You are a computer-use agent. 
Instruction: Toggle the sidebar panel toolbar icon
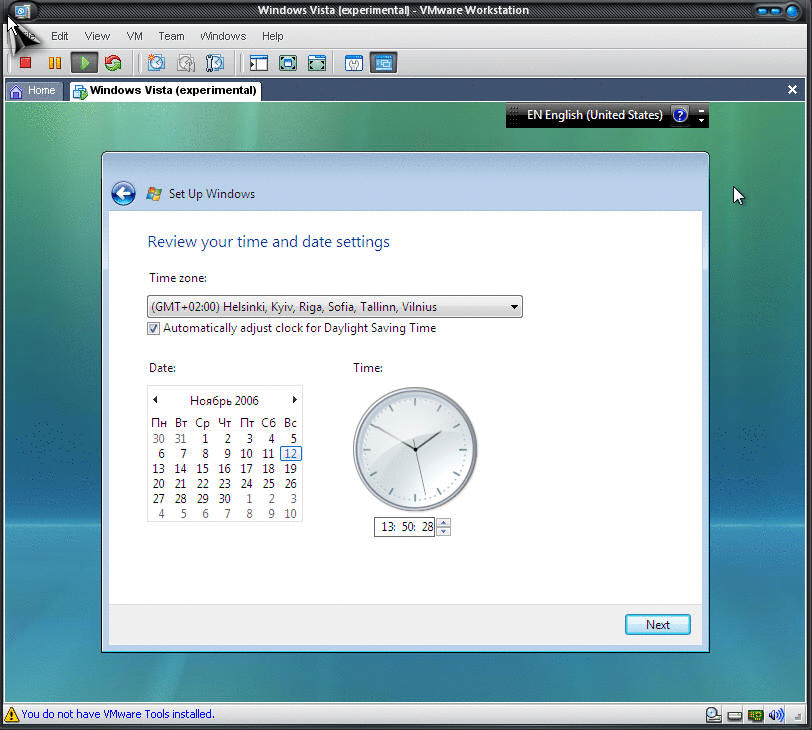click(x=258, y=63)
